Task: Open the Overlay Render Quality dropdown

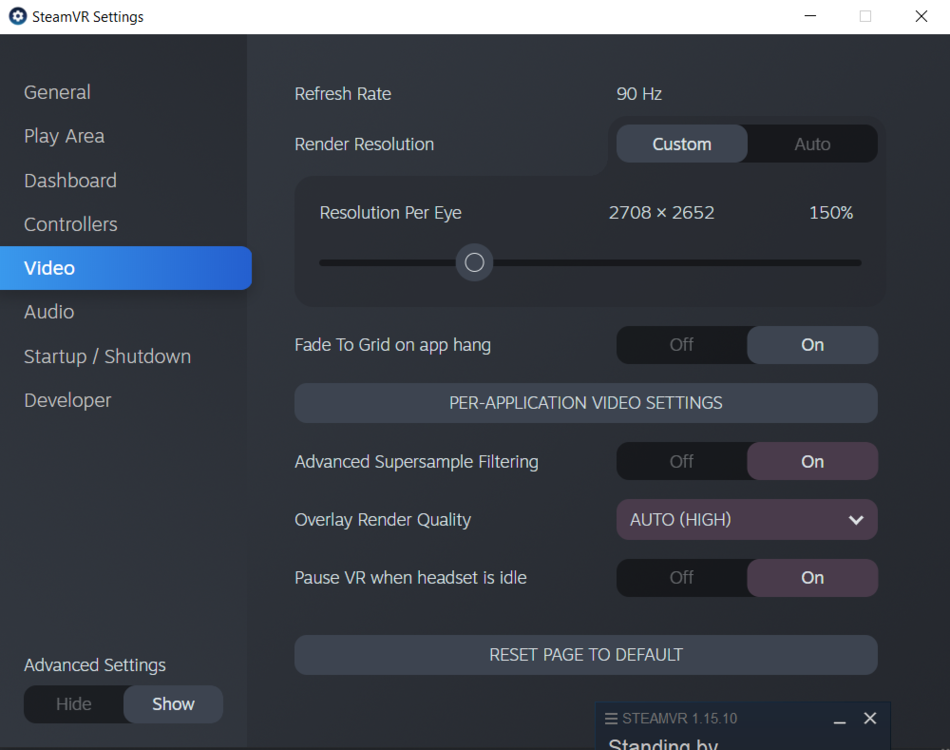Action: 746,519
